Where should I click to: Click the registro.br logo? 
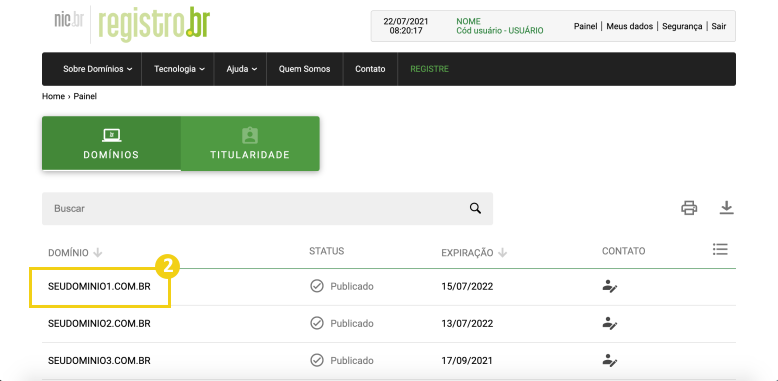click(154, 24)
